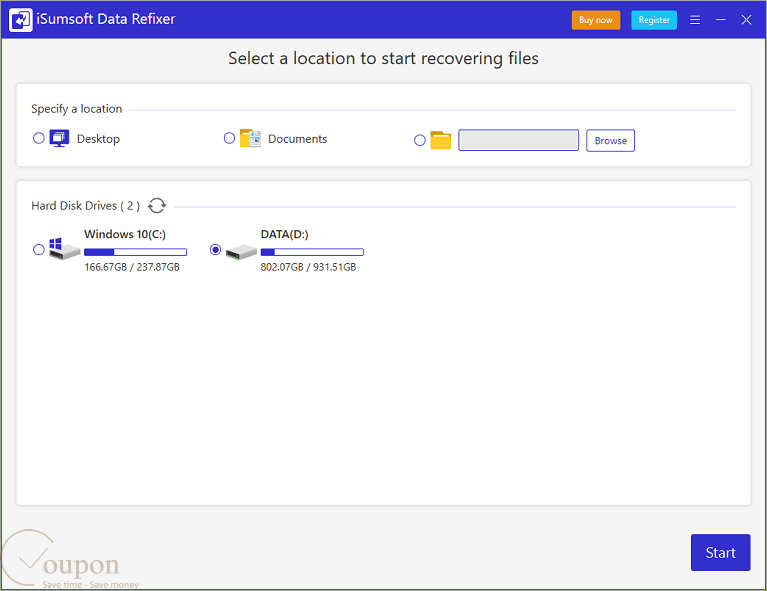767x591 pixels.
Task: Minimize the Data Refixer window
Action: pos(721,20)
